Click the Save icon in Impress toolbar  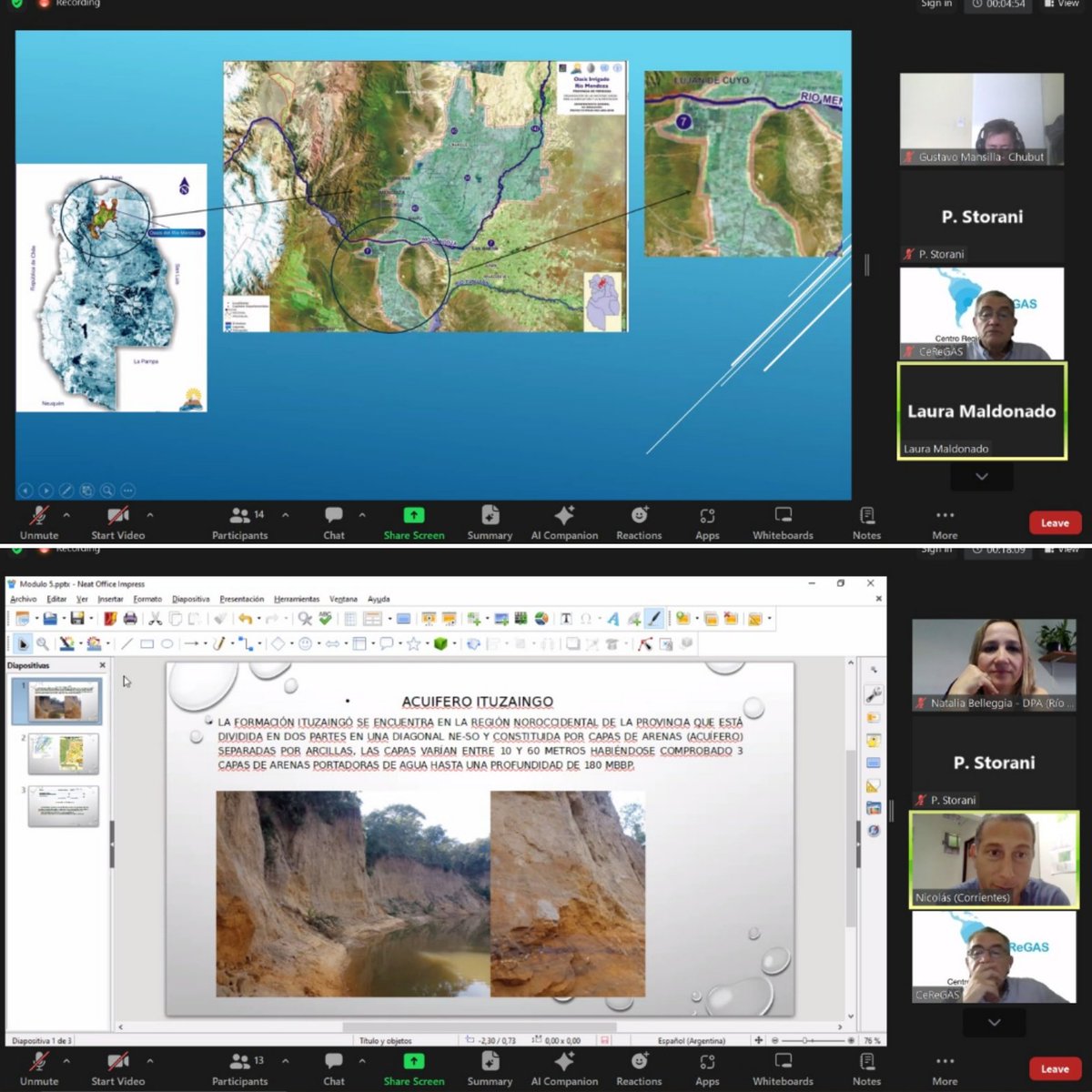77,619
